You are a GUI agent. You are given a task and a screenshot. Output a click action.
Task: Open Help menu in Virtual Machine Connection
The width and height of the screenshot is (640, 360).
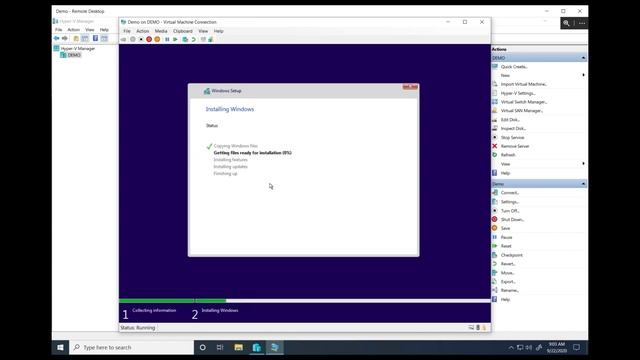coord(218,31)
